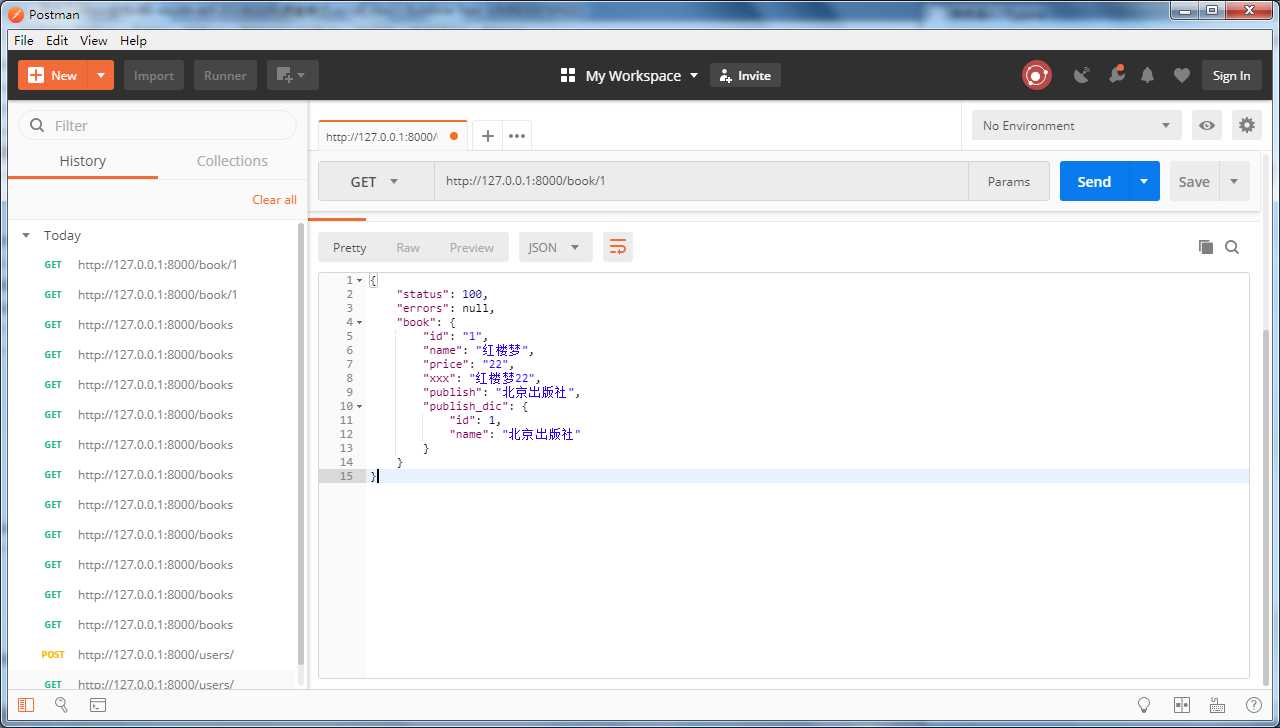The image size is (1280, 728).
Task: Open the GET method dropdown
Action: pos(376,181)
